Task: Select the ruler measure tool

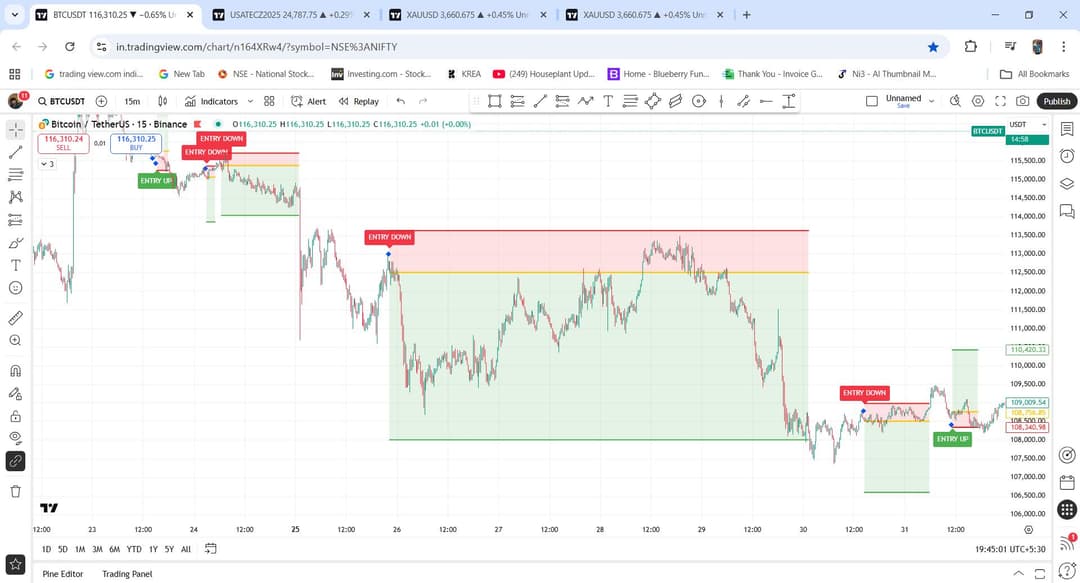Action: 15,318
